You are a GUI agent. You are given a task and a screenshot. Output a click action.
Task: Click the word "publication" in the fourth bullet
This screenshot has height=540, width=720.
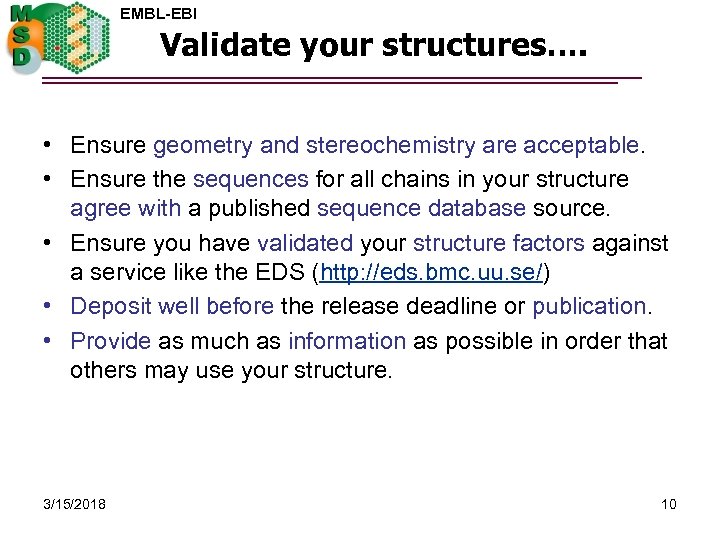coord(589,306)
